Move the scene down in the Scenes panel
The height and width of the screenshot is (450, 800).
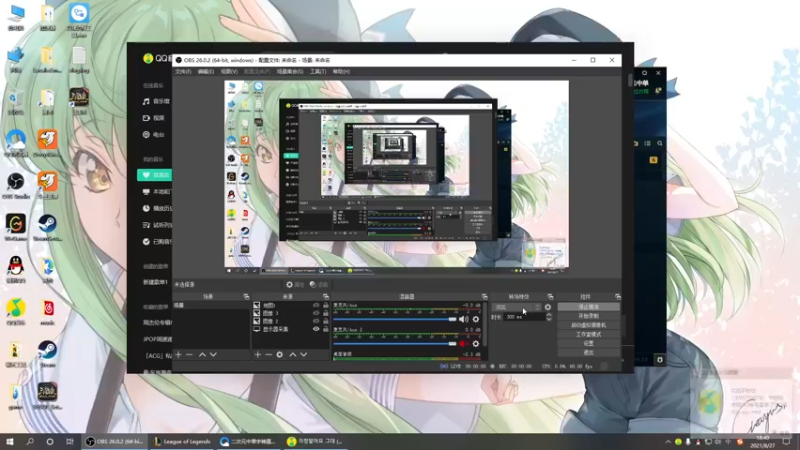click(213, 354)
